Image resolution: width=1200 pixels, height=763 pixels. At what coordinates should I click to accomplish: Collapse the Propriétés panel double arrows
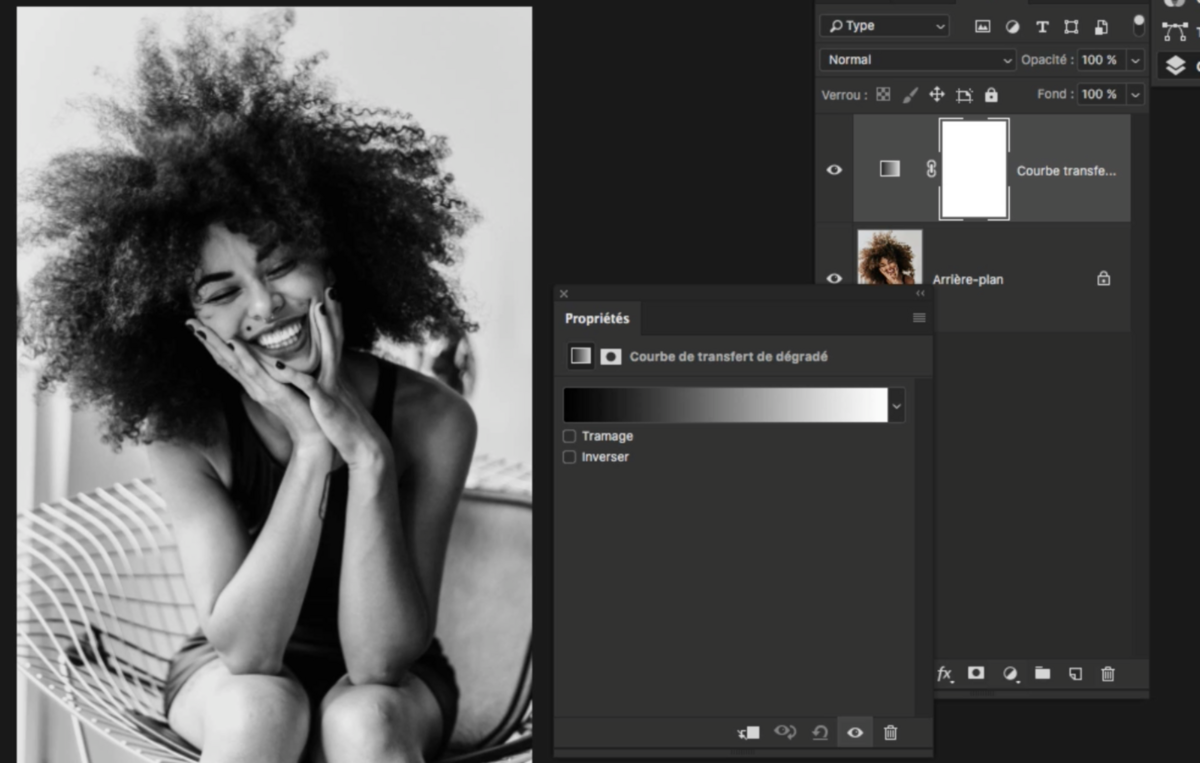point(920,294)
